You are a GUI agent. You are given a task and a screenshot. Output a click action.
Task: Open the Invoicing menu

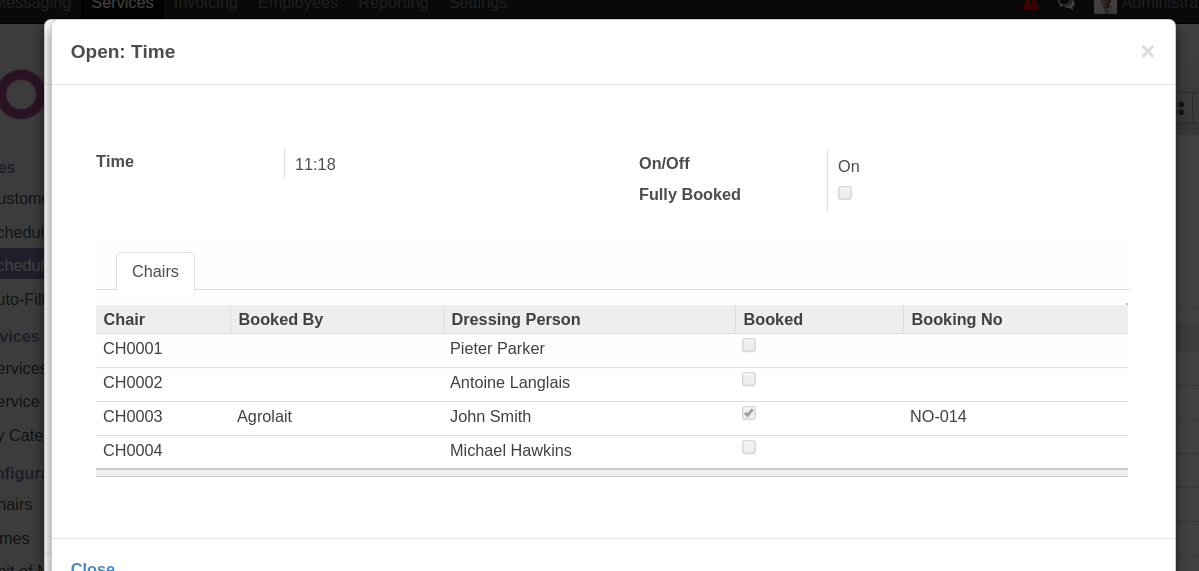[206, 5]
